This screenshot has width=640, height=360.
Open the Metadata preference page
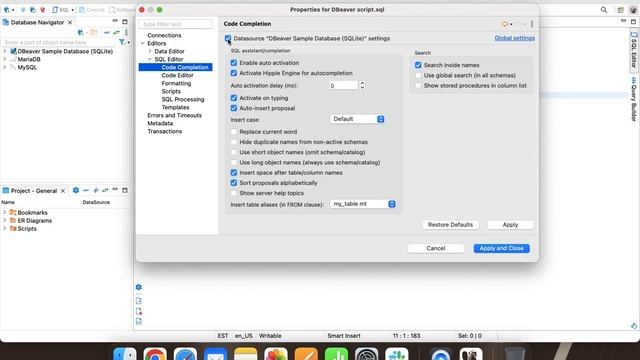160,123
